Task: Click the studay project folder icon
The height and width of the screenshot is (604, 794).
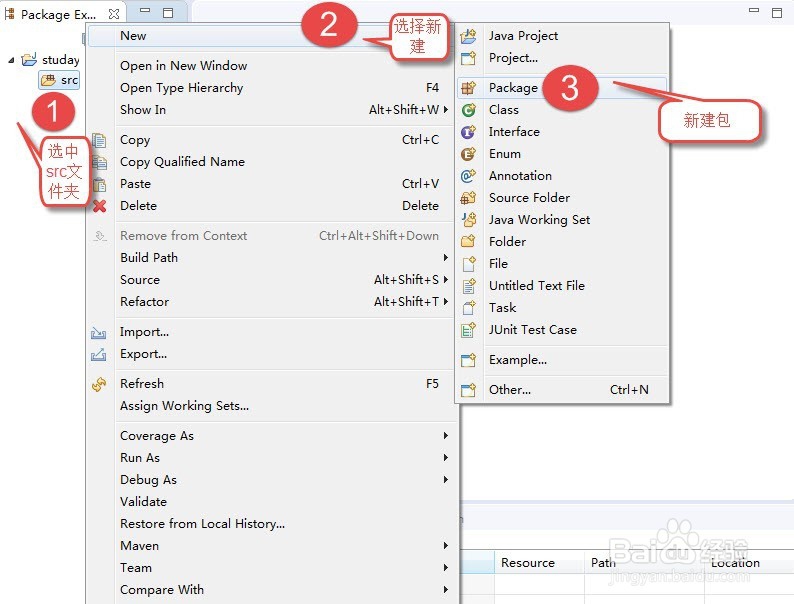Action: 29,60
